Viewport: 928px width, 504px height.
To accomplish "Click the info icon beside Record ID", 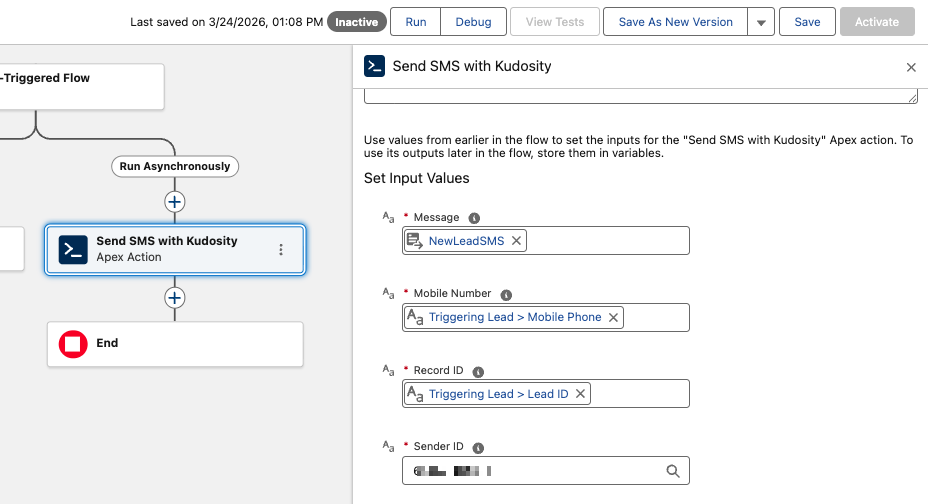I will coord(477,371).
